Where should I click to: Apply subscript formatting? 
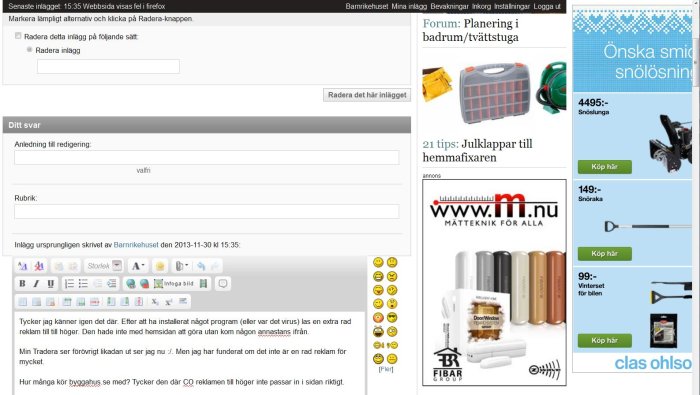[154, 302]
